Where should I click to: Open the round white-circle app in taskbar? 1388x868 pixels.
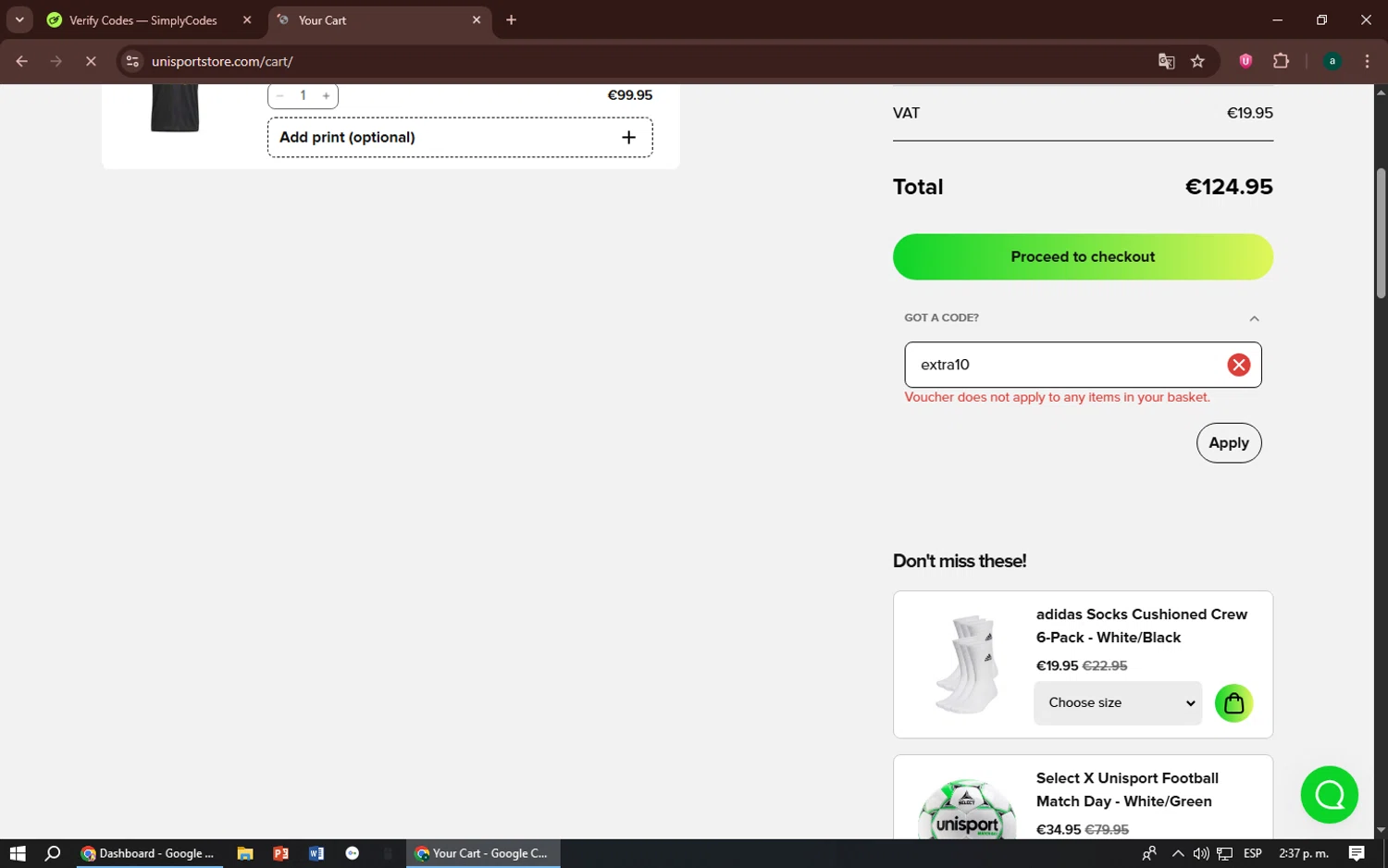tap(352, 853)
